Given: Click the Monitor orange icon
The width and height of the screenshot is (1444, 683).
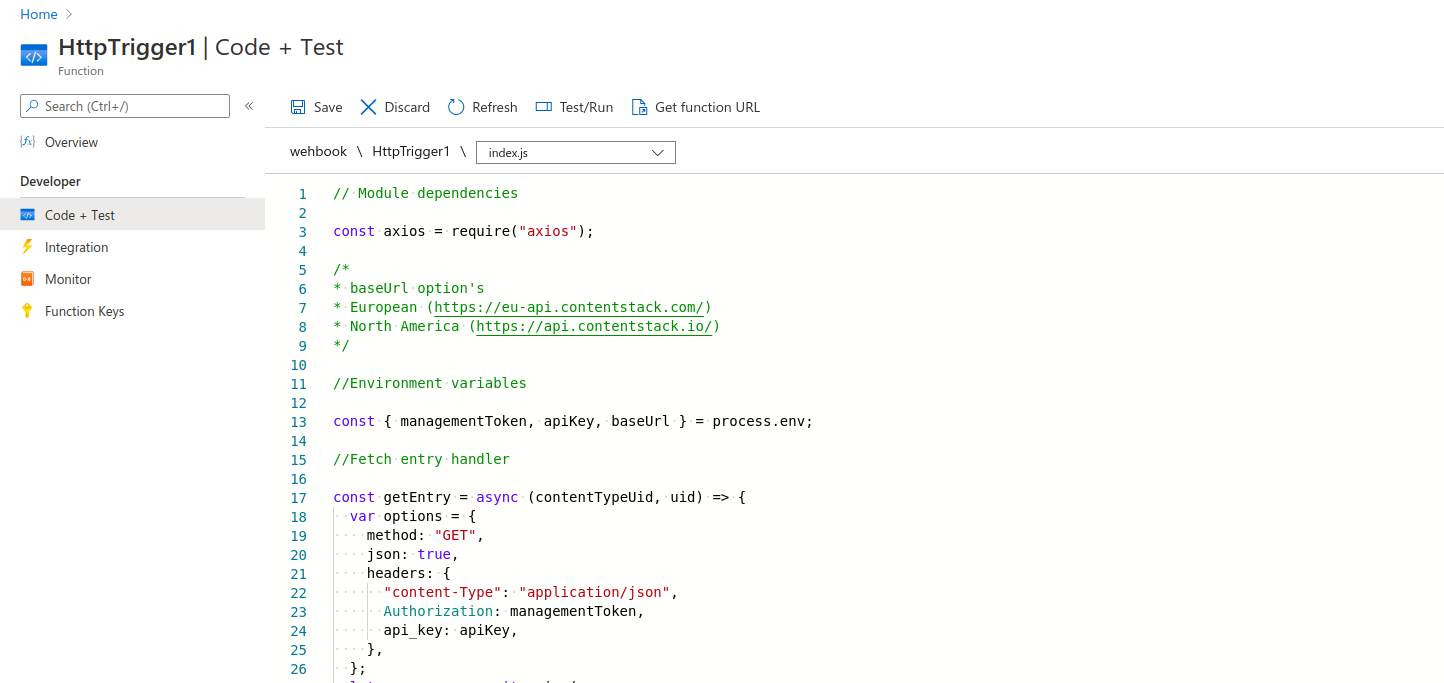Looking at the screenshot, I should (x=28, y=279).
